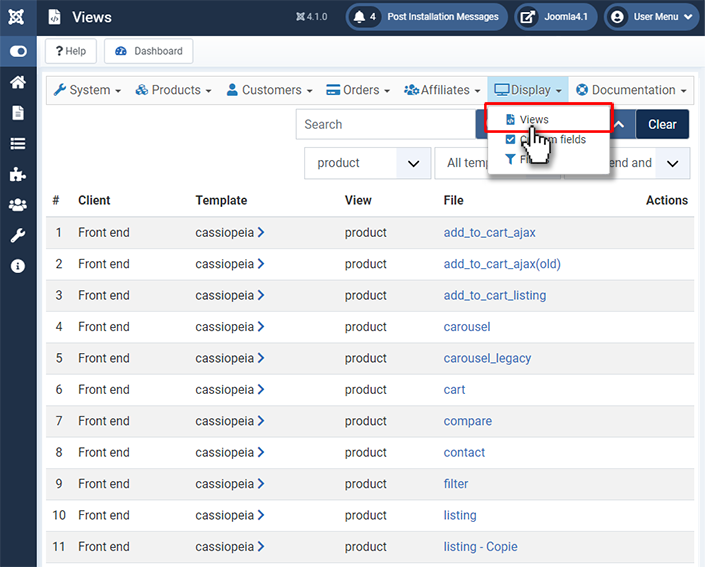The width and height of the screenshot is (705, 567).
Task: Focus the Search input field
Action: coord(386,124)
